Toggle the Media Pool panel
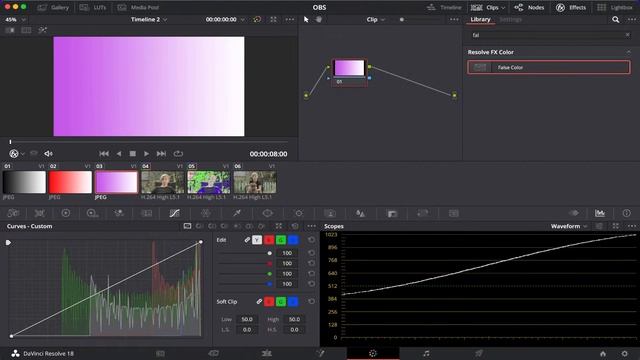This screenshot has height=360, width=640. (x=138, y=7)
